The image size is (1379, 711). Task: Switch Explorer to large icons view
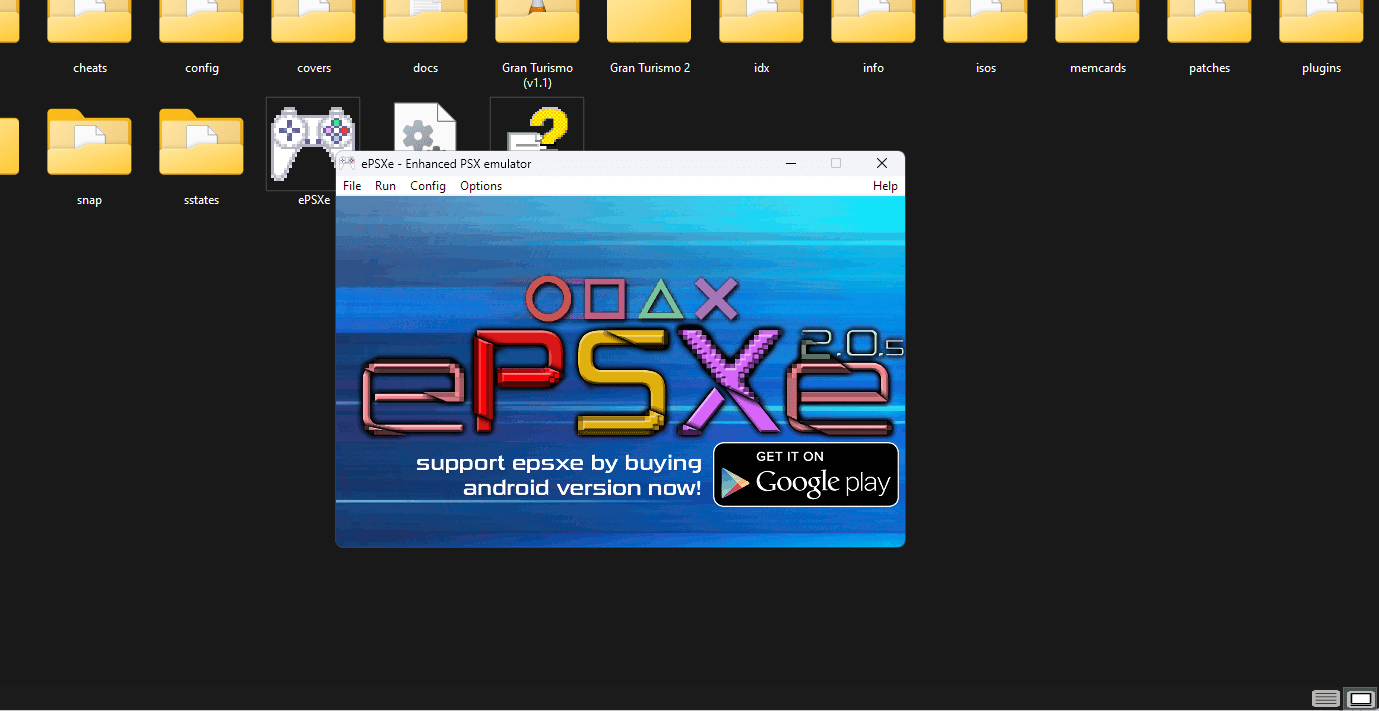pos(1360,698)
